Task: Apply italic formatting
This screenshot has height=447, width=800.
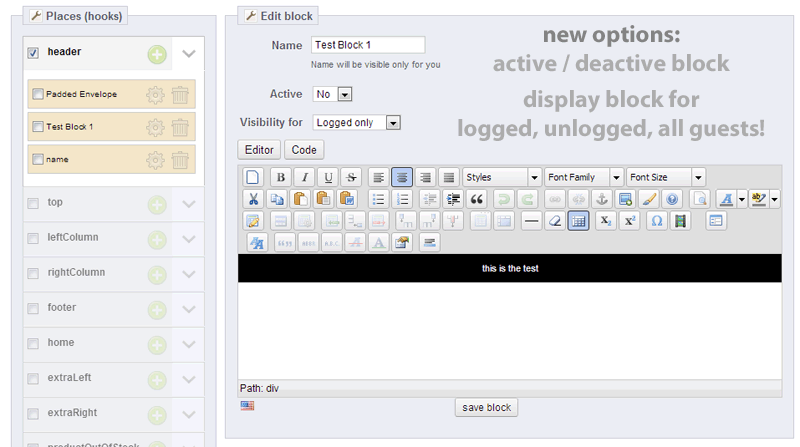Action: pos(303,177)
